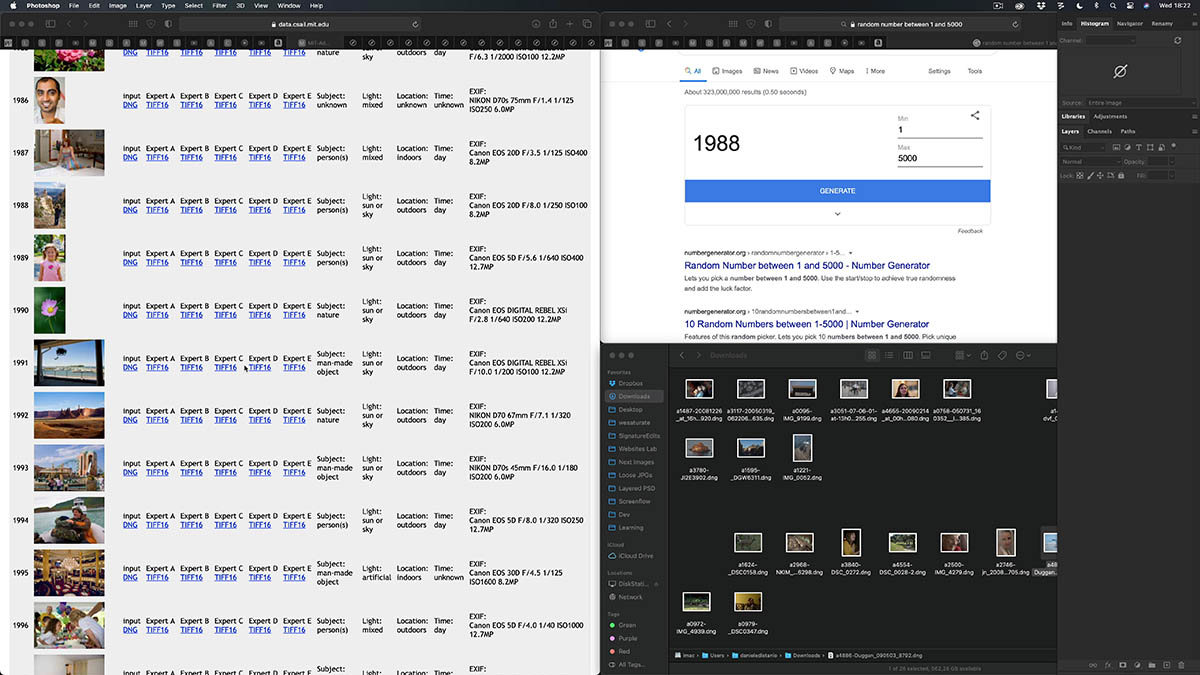The height and width of the screenshot is (675, 1200).
Task: Open Google search Settings
Action: click(939, 71)
